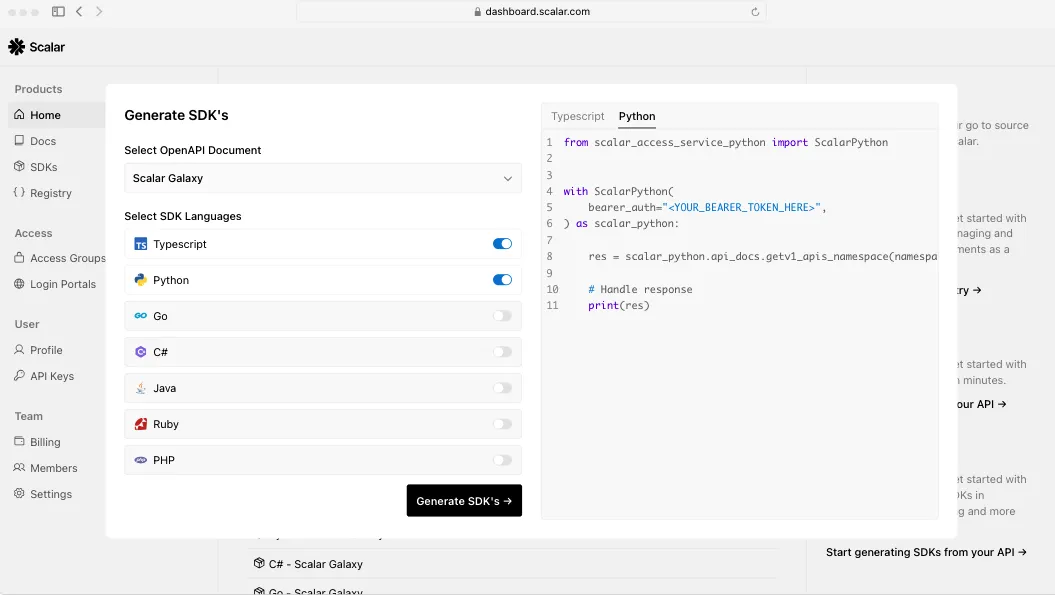Screen dimensions: 1055x595
Task: Click the Settings gear icon
Action: (x=20, y=494)
